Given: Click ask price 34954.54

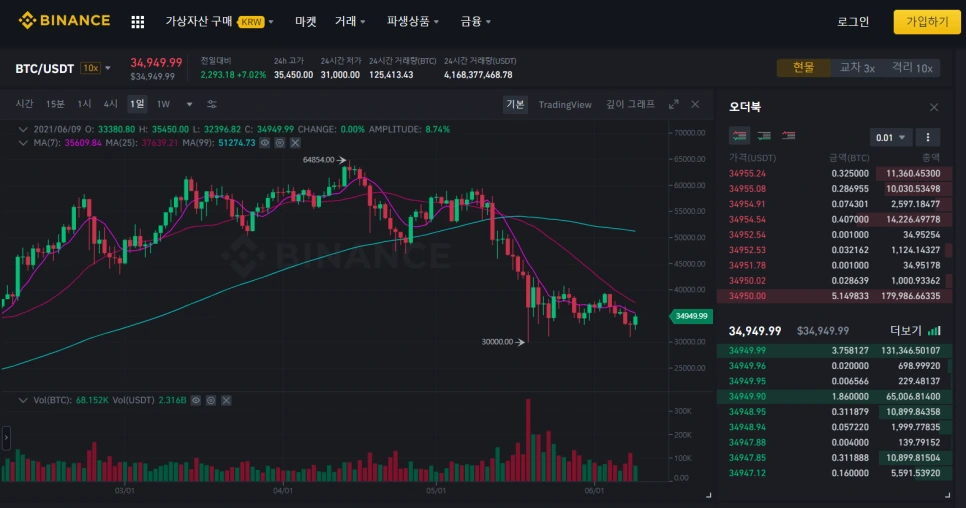Looking at the screenshot, I should [747, 219].
